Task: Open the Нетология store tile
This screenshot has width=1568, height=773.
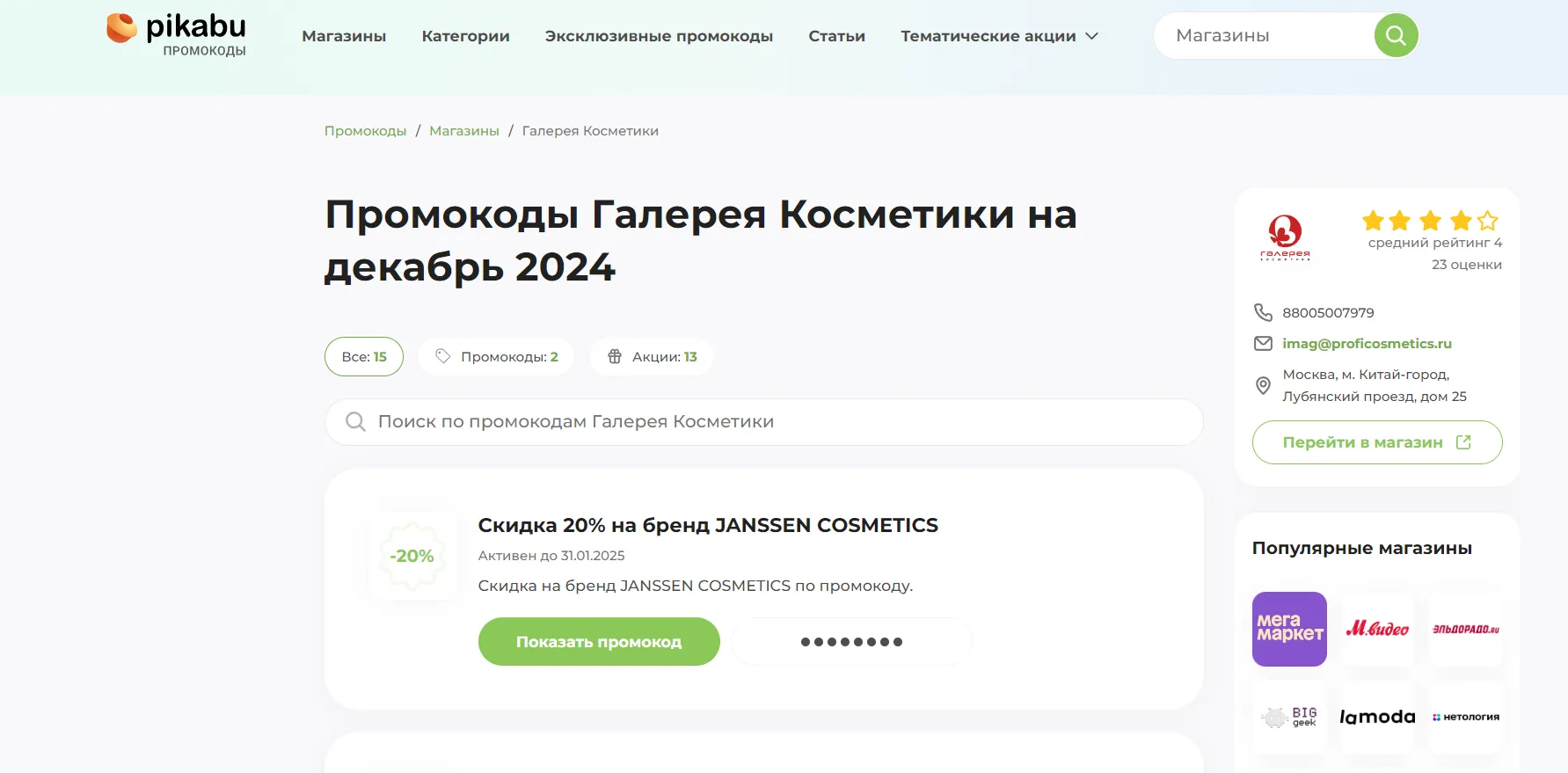Action: point(1466,717)
